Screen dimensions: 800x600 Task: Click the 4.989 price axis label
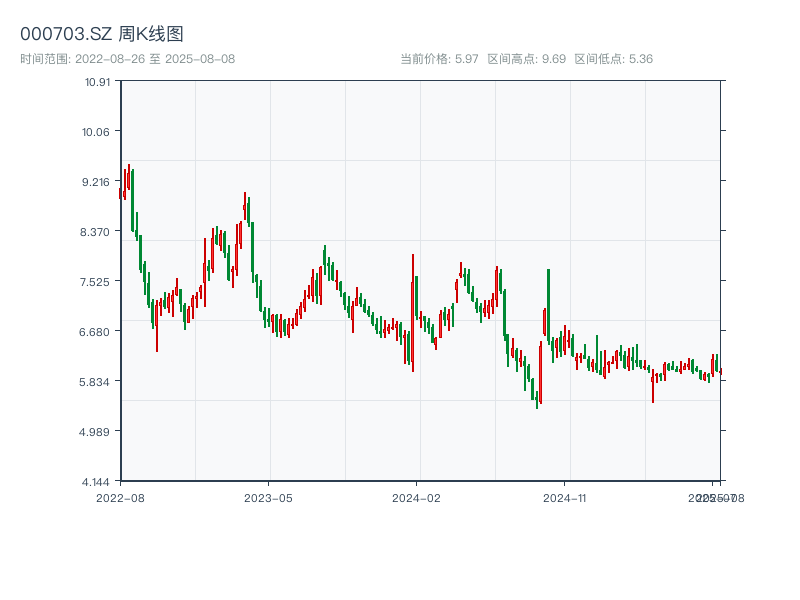pos(97,431)
